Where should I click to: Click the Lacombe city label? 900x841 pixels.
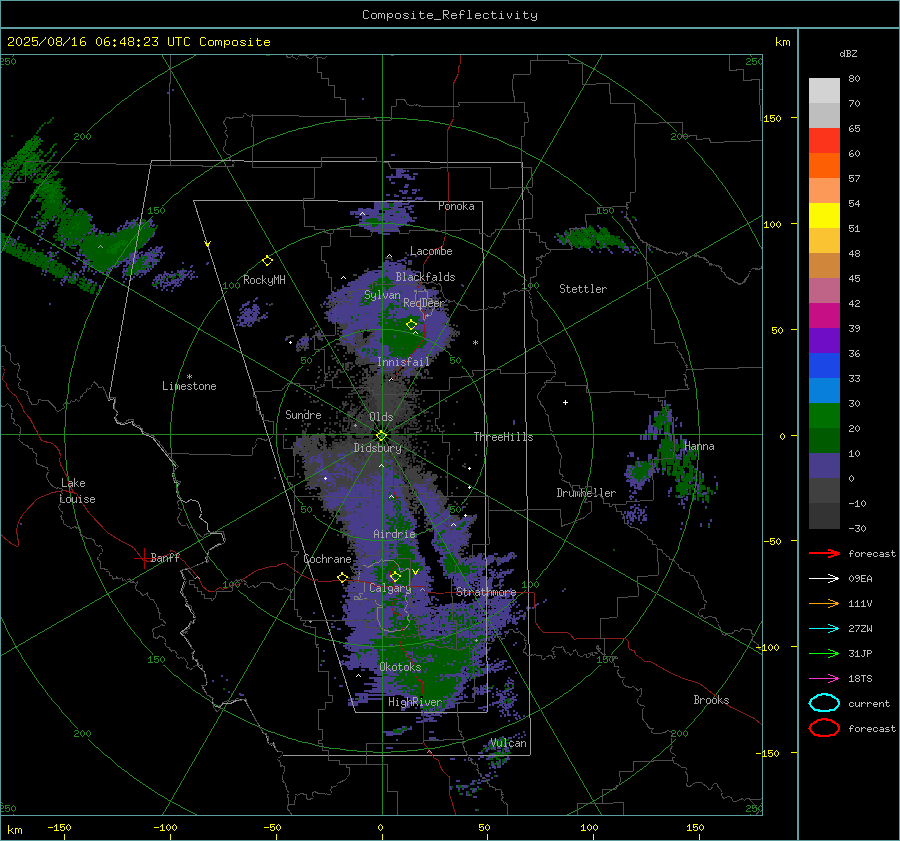pyautogui.click(x=431, y=251)
